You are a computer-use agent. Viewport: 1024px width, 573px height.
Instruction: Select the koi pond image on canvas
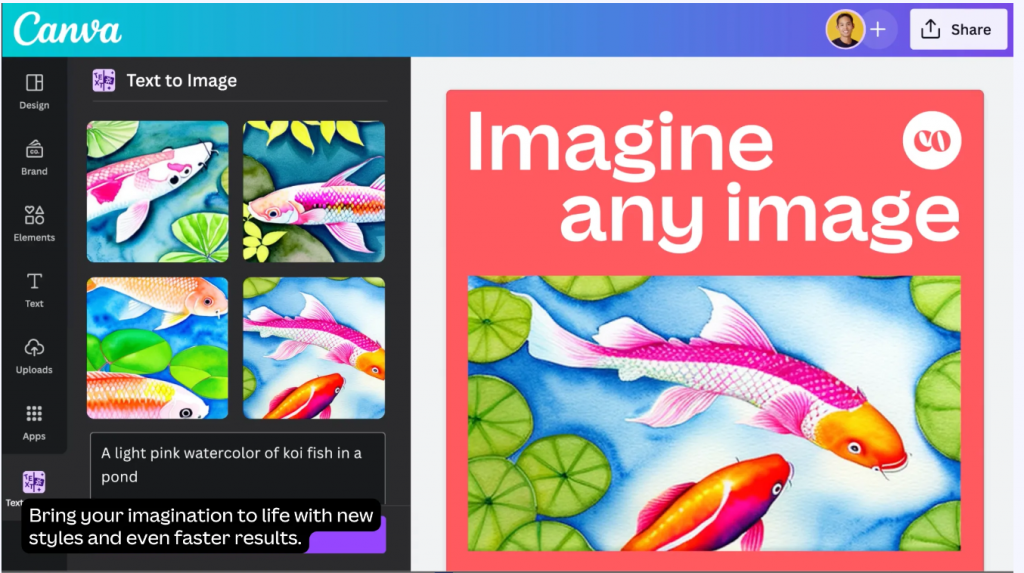(714, 413)
